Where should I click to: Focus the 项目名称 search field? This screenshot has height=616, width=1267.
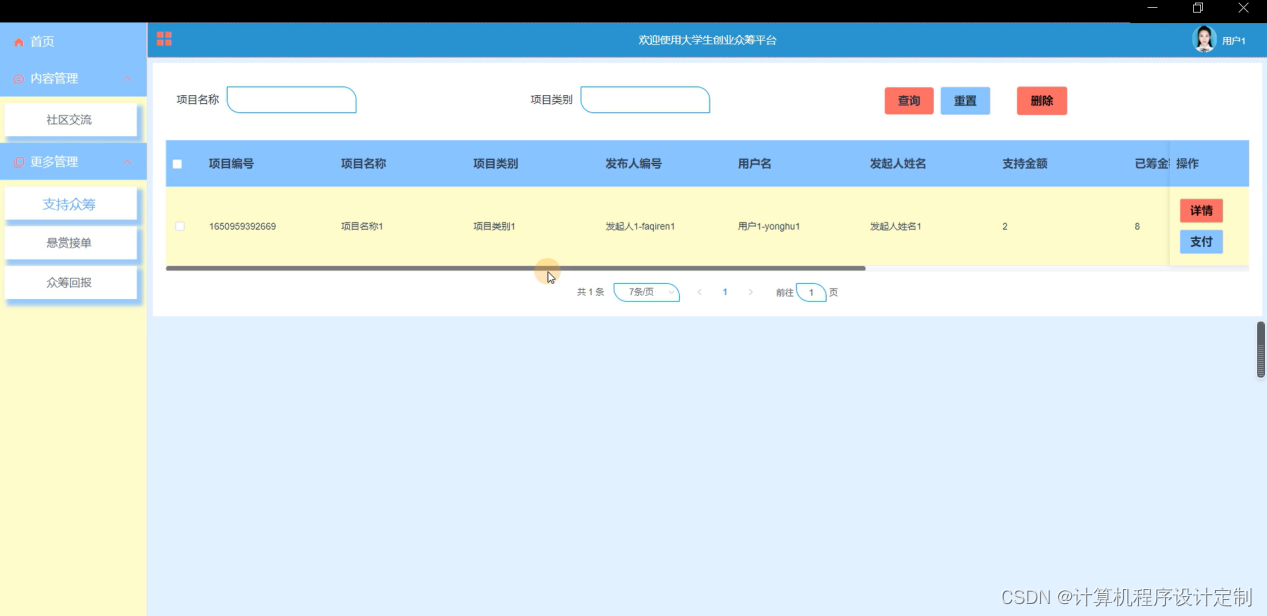(x=292, y=100)
